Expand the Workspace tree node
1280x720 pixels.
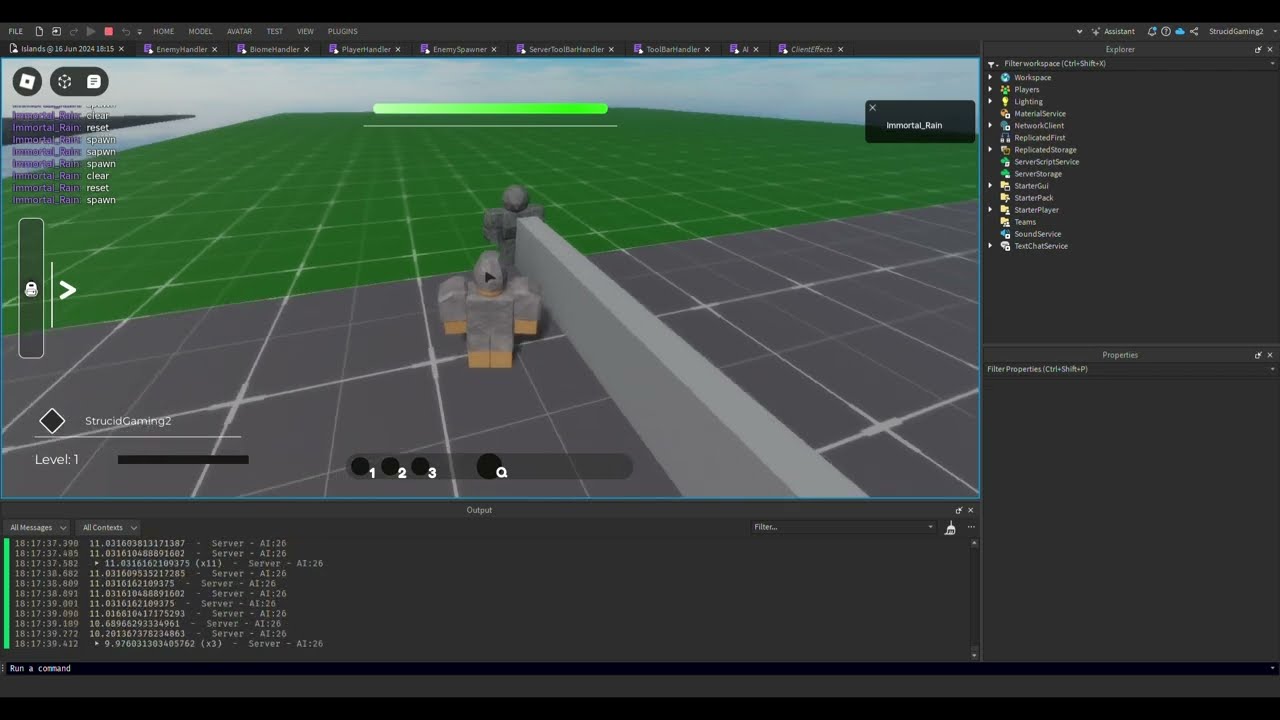coord(991,77)
